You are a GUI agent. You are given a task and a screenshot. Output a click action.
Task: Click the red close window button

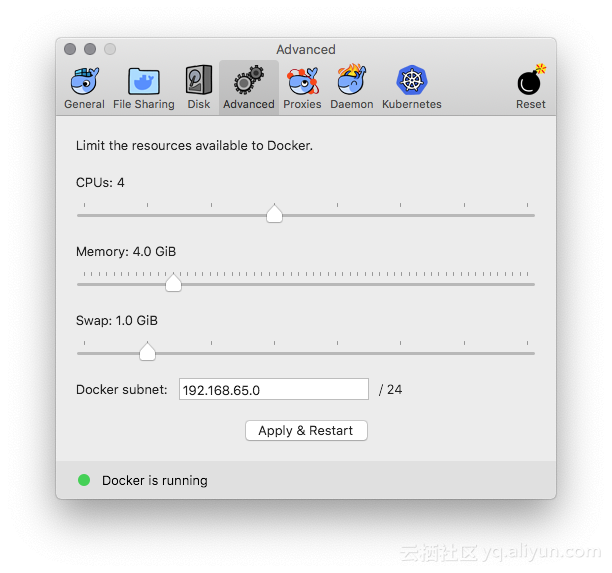click(x=70, y=49)
